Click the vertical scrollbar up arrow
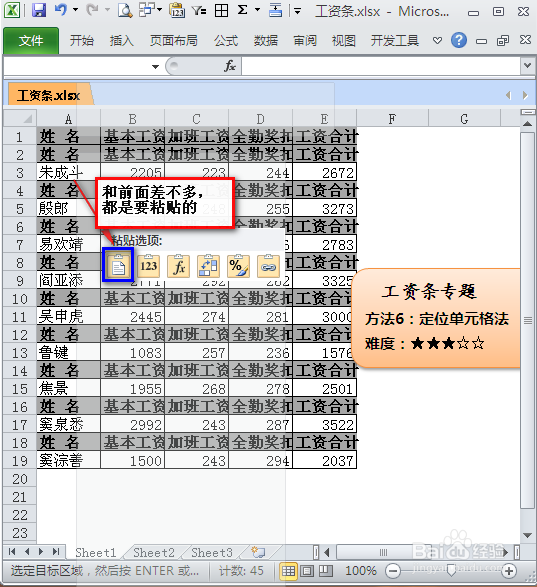 tap(528, 124)
